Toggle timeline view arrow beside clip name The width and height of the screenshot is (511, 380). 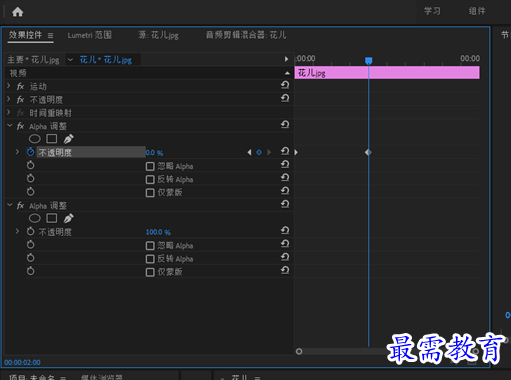click(286, 59)
